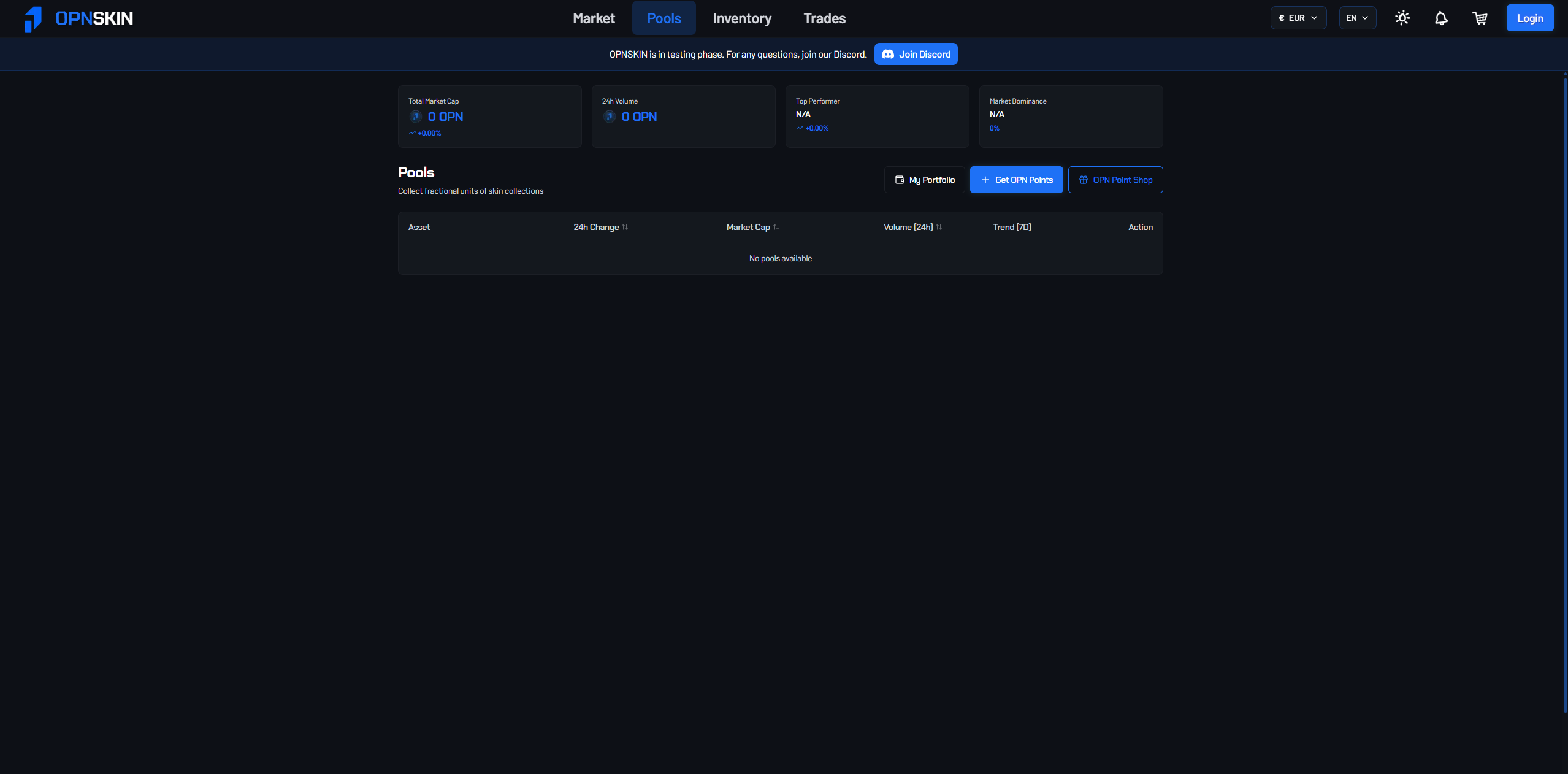1568x774 pixels.
Task: Switch to the Market tab
Action: 593,18
